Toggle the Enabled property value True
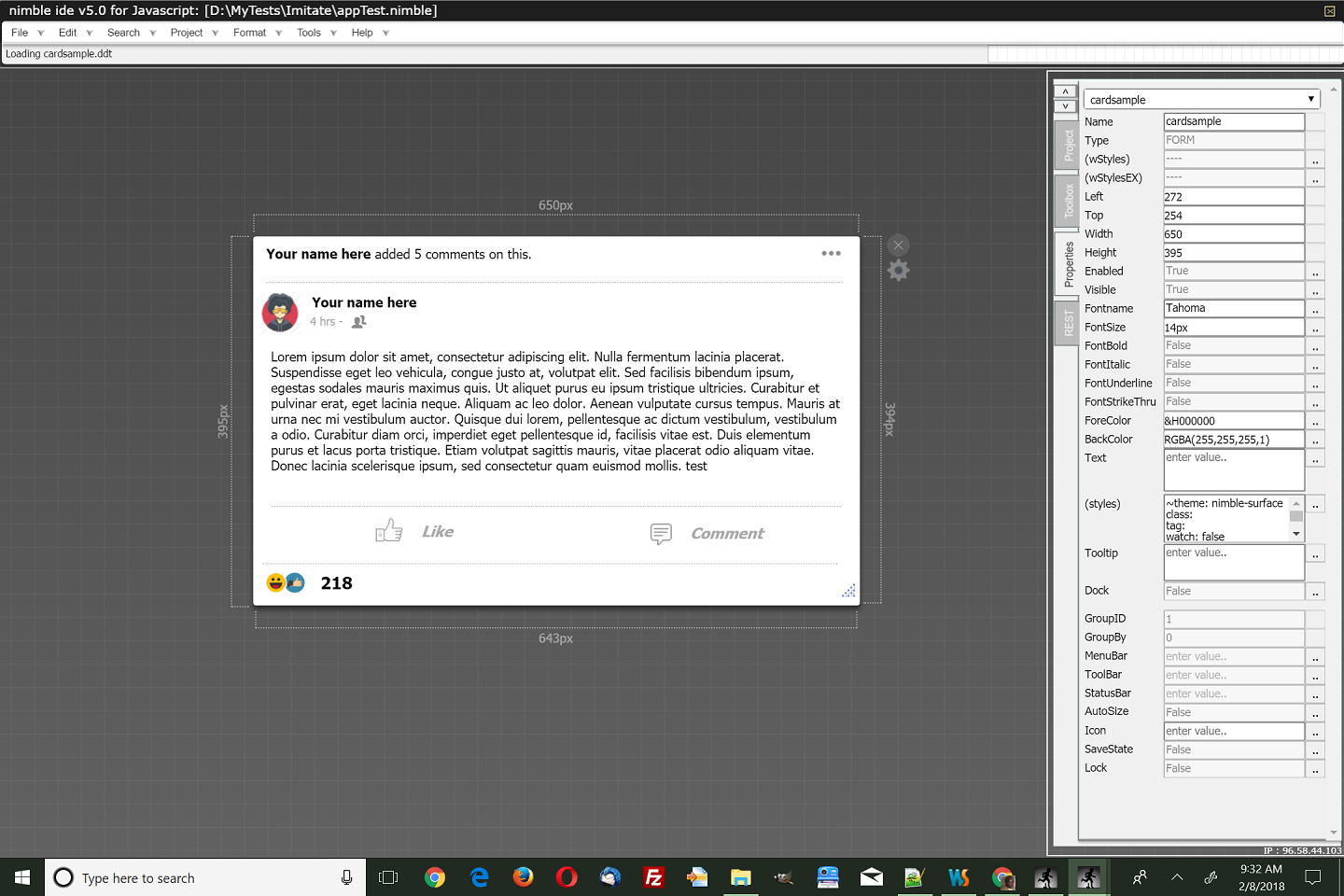 pyautogui.click(x=1234, y=271)
